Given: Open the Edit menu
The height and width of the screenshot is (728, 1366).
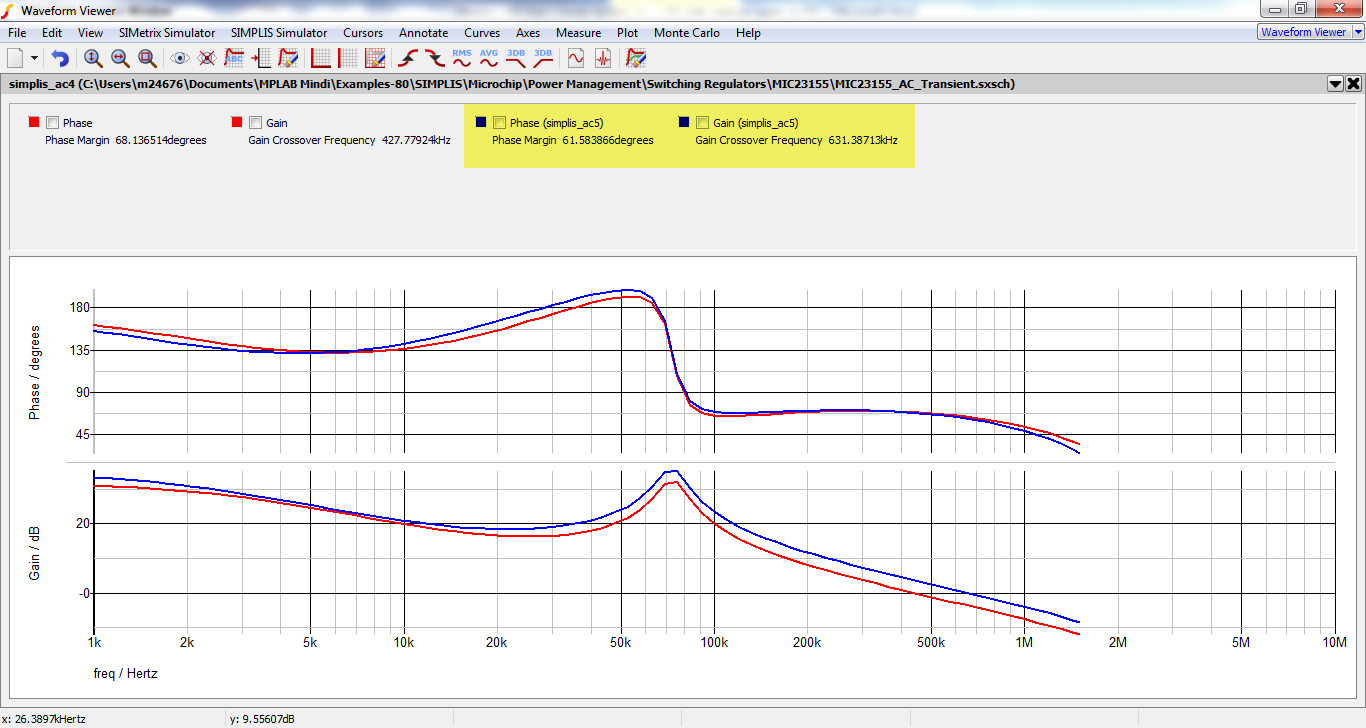Looking at the screenshot, I should [52, 33].
